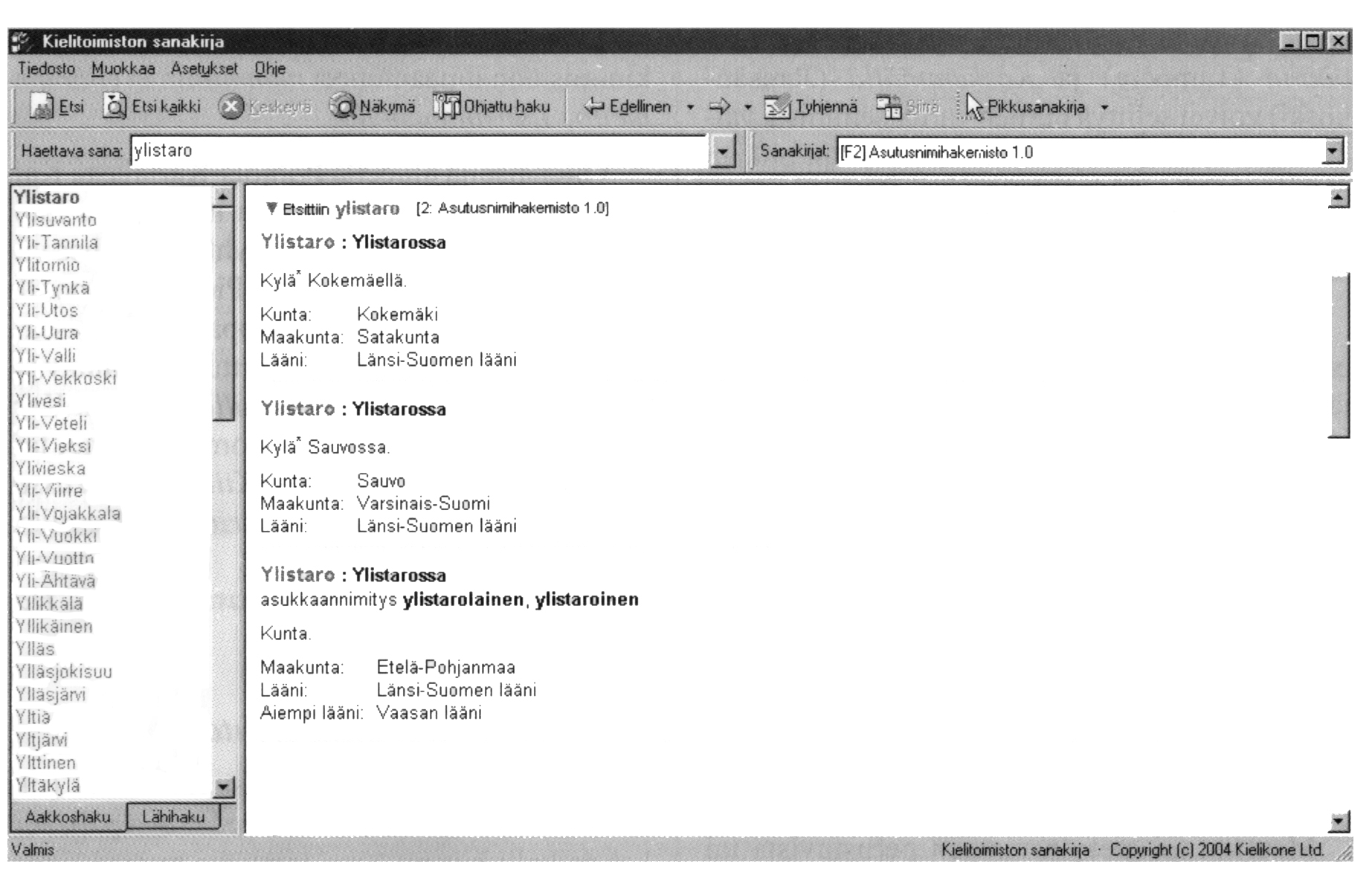
Task: Click the Etsi kaikki toolbar button
Action: 152,107
